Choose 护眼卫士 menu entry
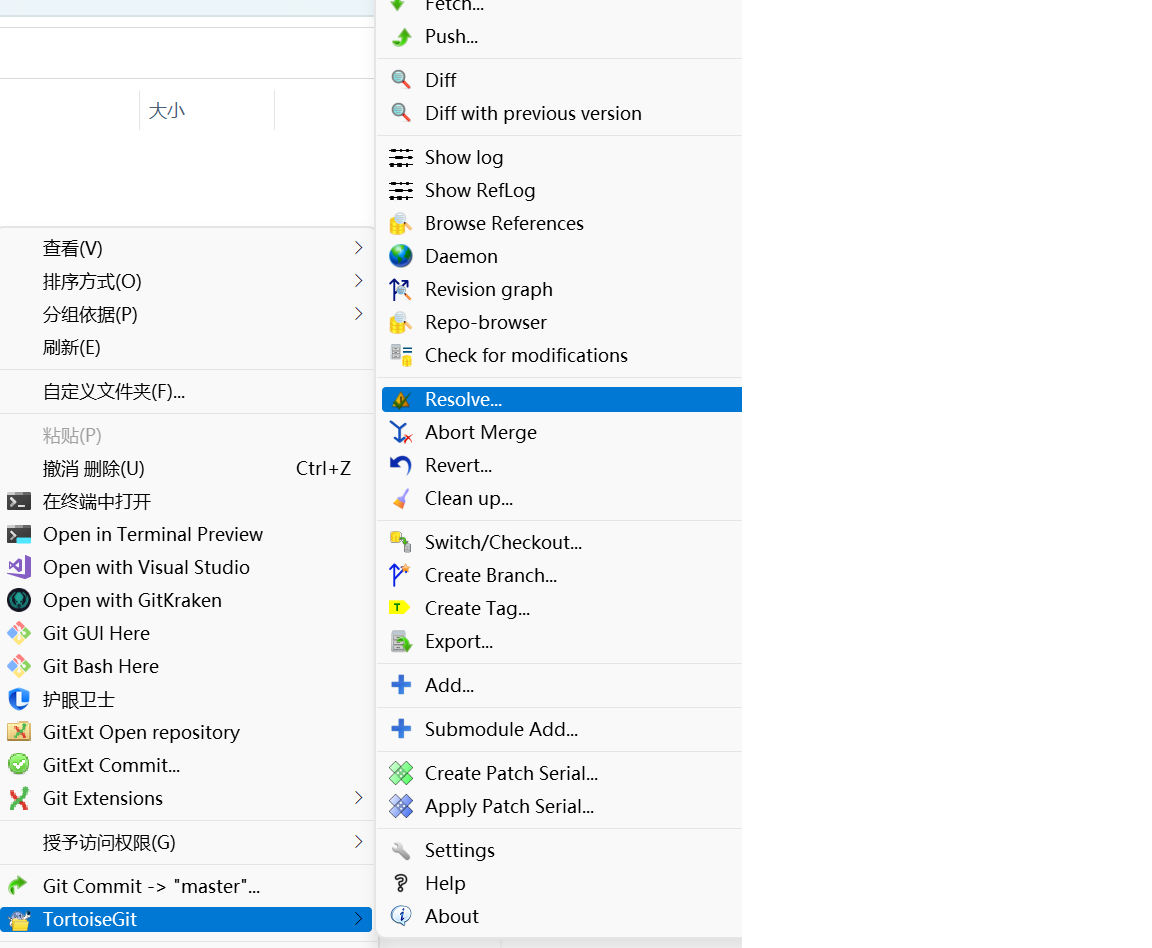This screenshot has width=1152, height=948. (187, 700)
